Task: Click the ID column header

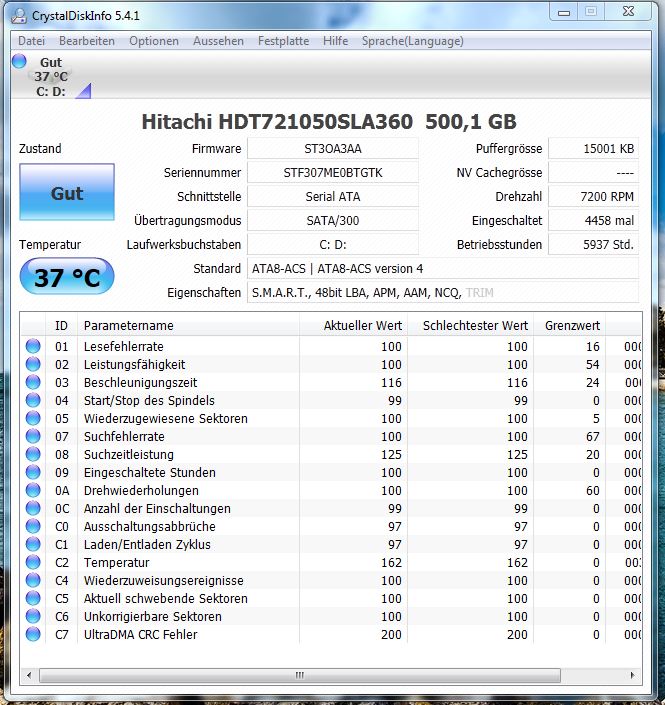Action: click(61, 326)
